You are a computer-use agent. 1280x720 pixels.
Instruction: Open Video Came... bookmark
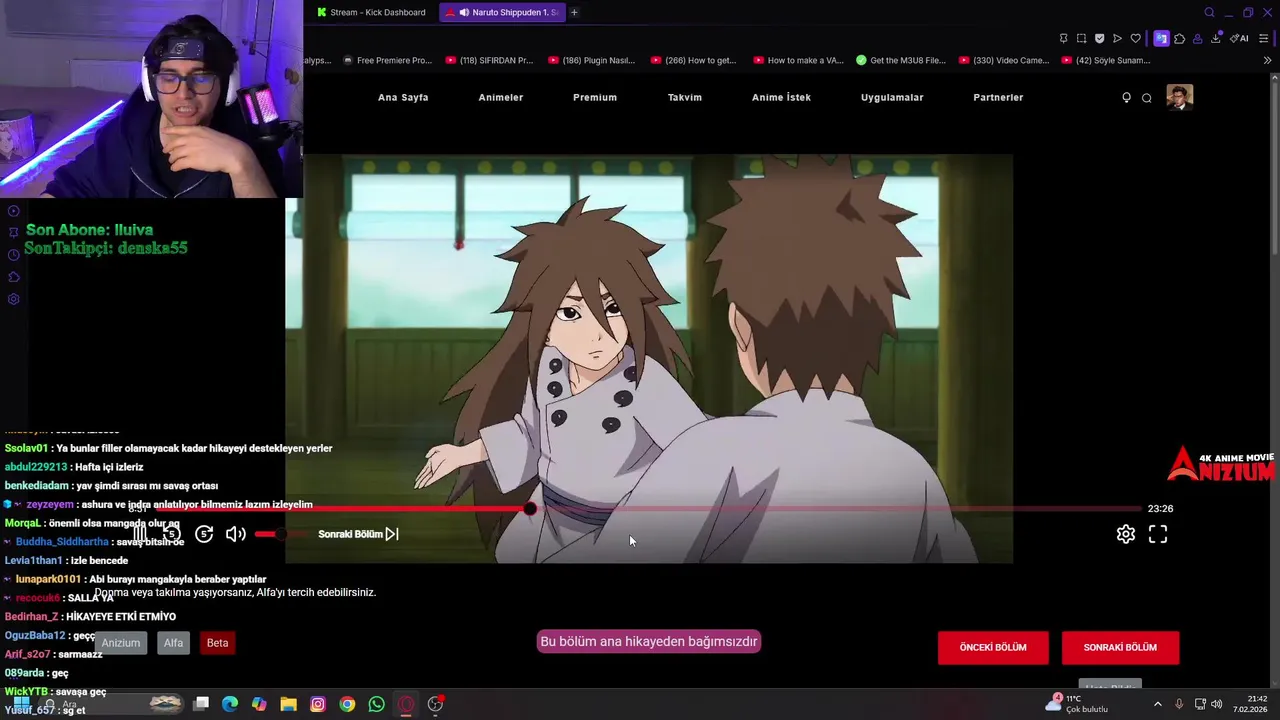[1004, 60]
